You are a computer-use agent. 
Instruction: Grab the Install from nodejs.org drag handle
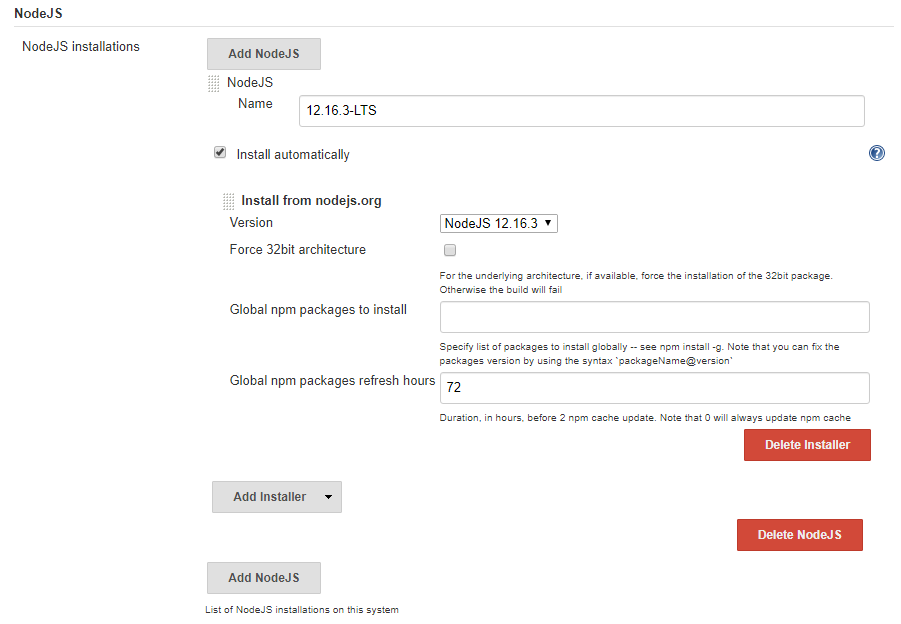(x=228, y=201)
